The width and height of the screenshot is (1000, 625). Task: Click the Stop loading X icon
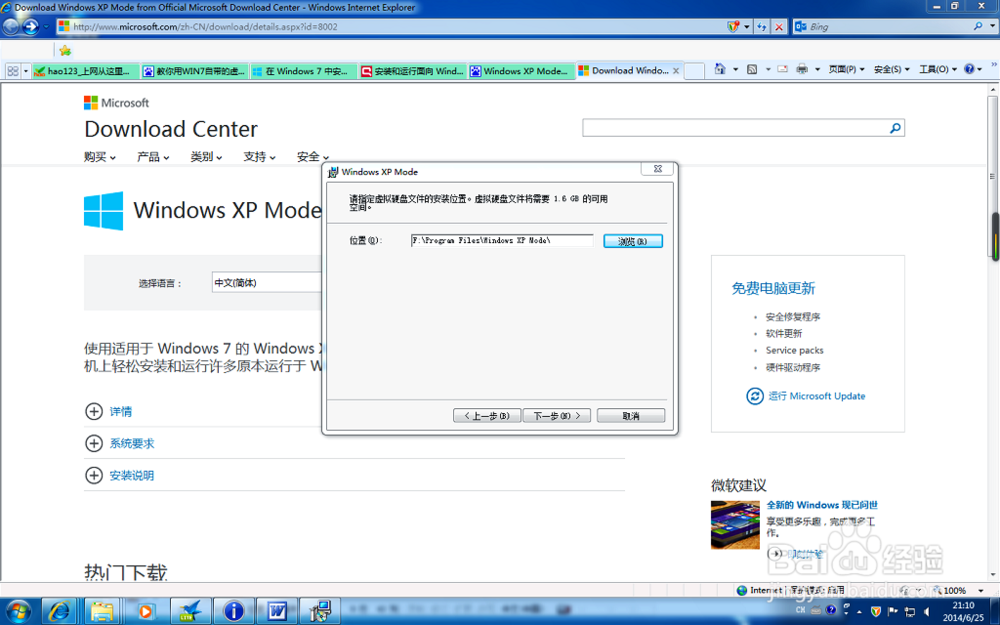779,27
